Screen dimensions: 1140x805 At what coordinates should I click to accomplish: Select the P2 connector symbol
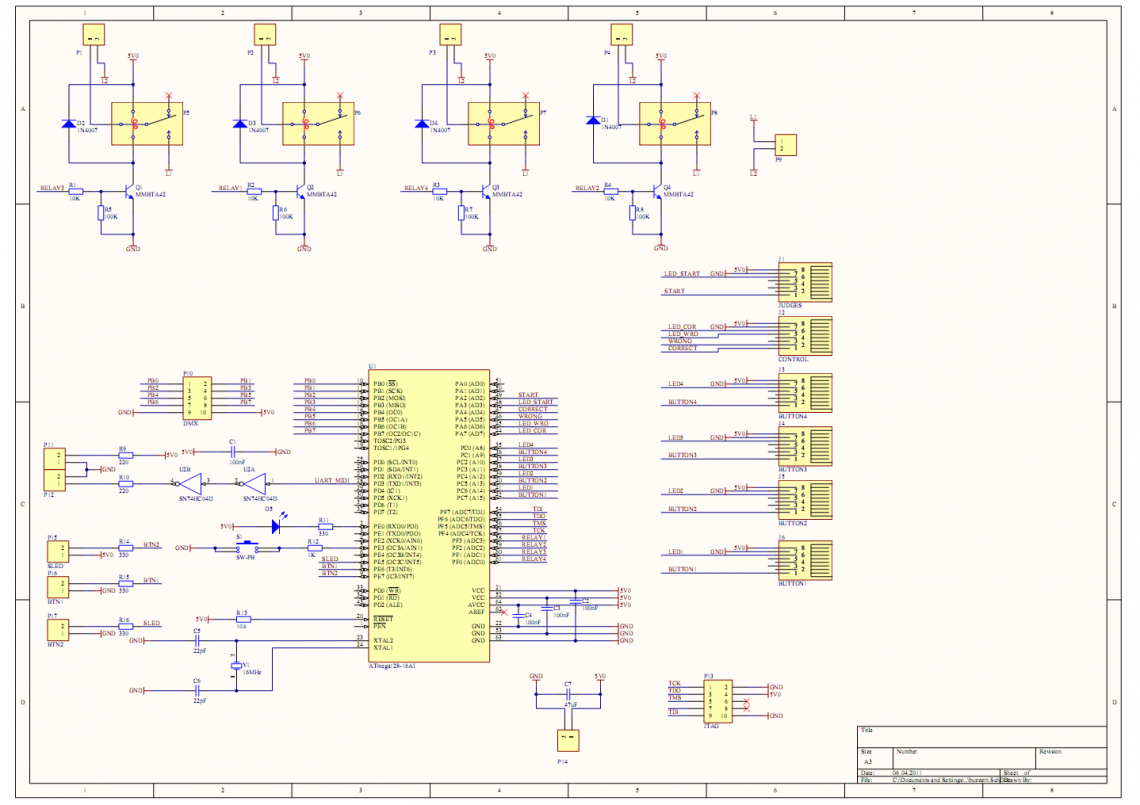tap(265, 35)
